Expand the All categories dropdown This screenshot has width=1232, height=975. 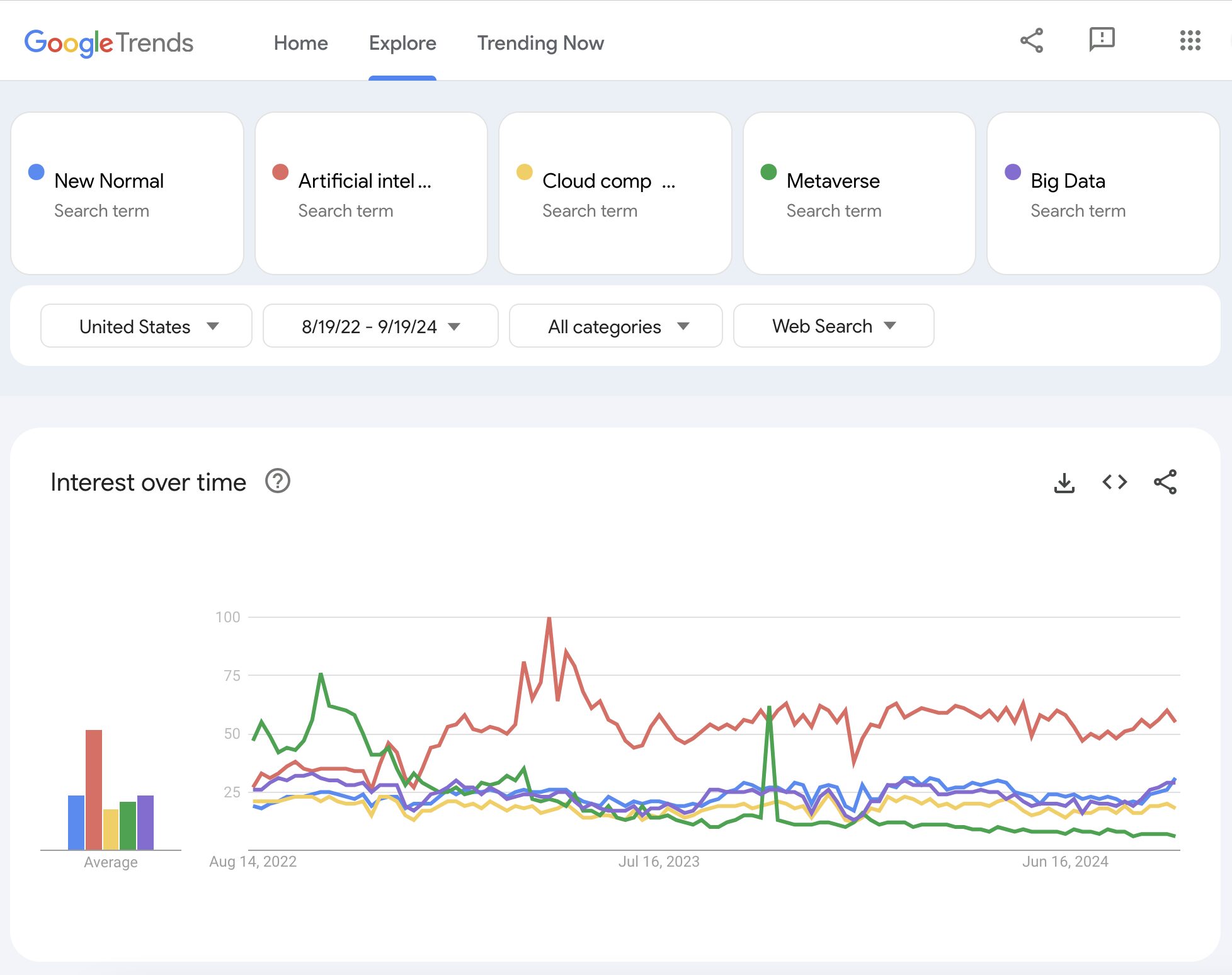tap(615, 326)
